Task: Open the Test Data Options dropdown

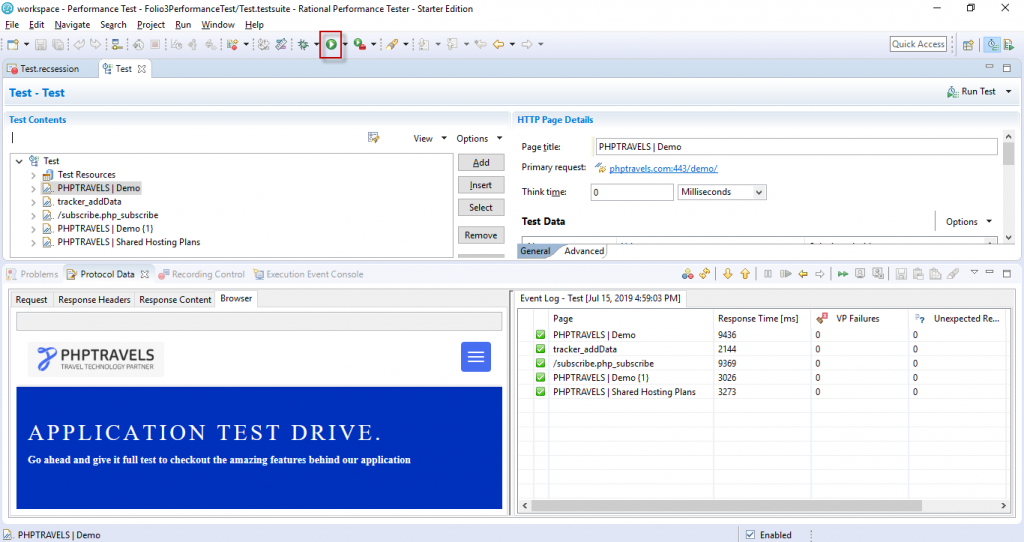Action: 969,221
